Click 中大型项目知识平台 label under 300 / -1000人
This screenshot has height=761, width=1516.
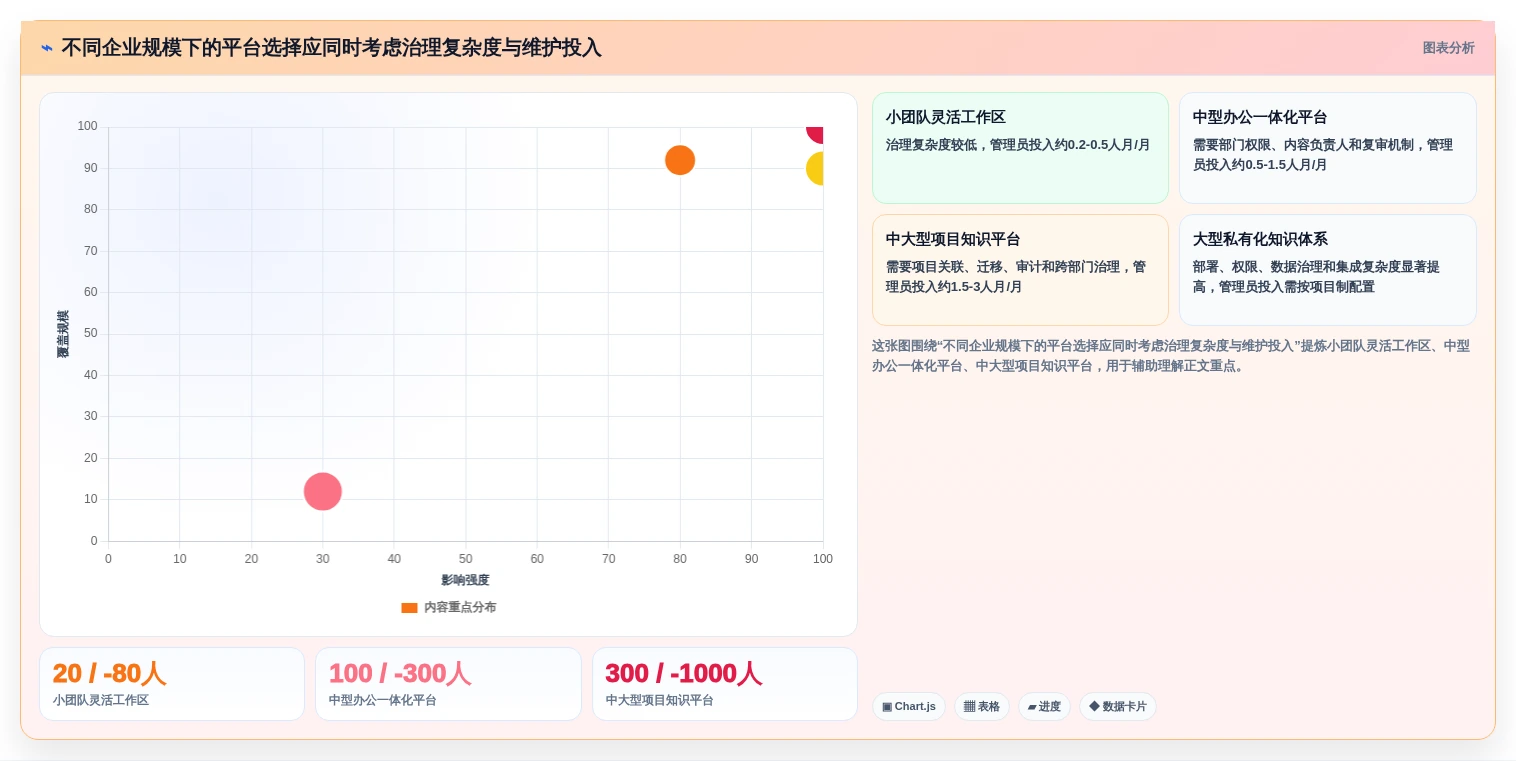tap(659, 700)
